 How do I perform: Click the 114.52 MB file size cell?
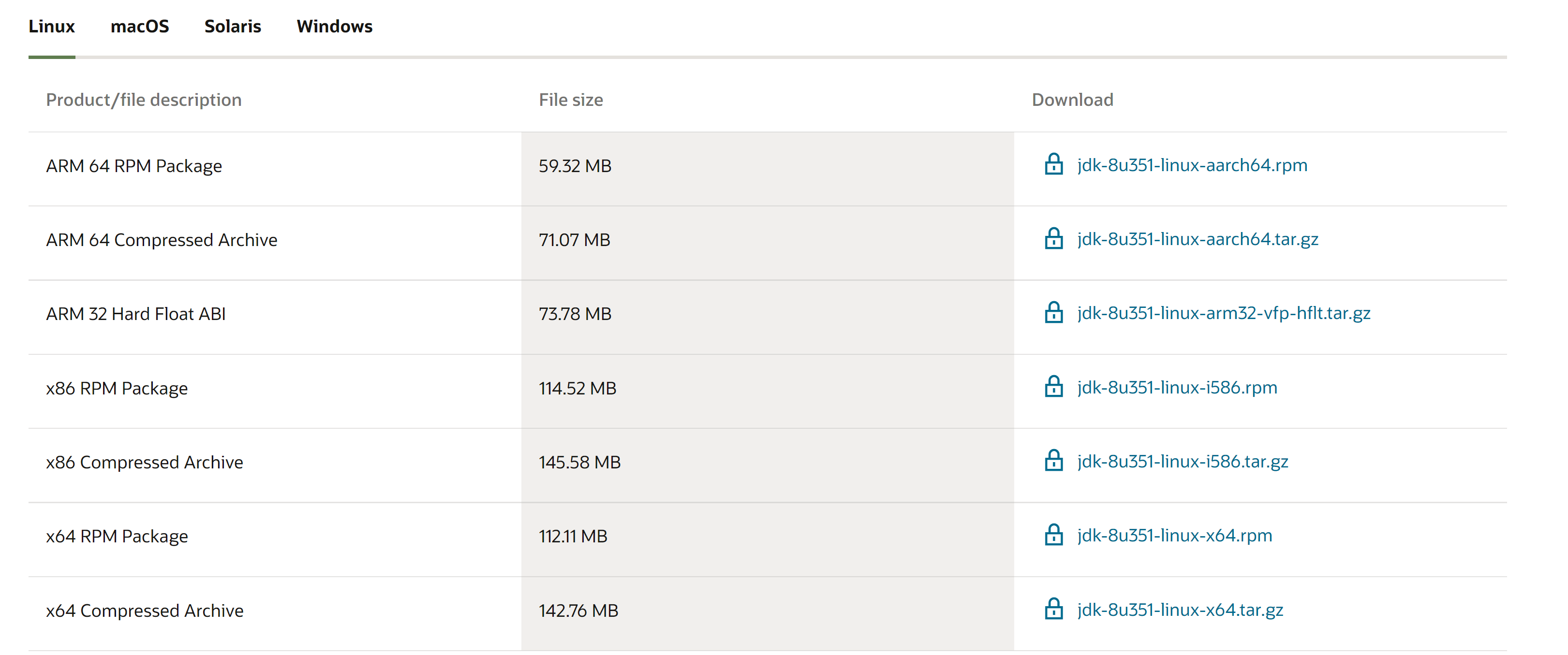[x=768, y=392]
